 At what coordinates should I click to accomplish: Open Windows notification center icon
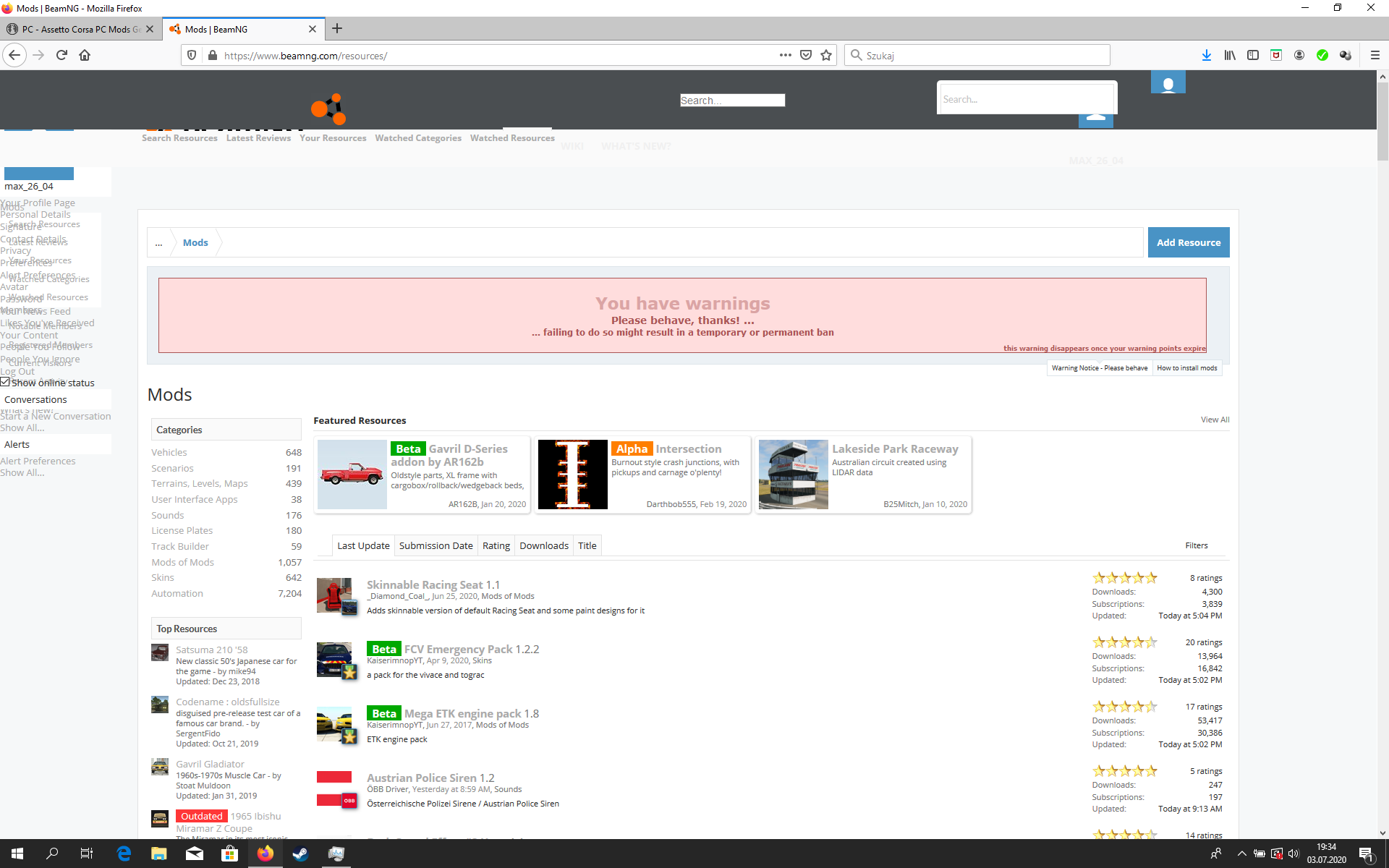coord(1367,854)
